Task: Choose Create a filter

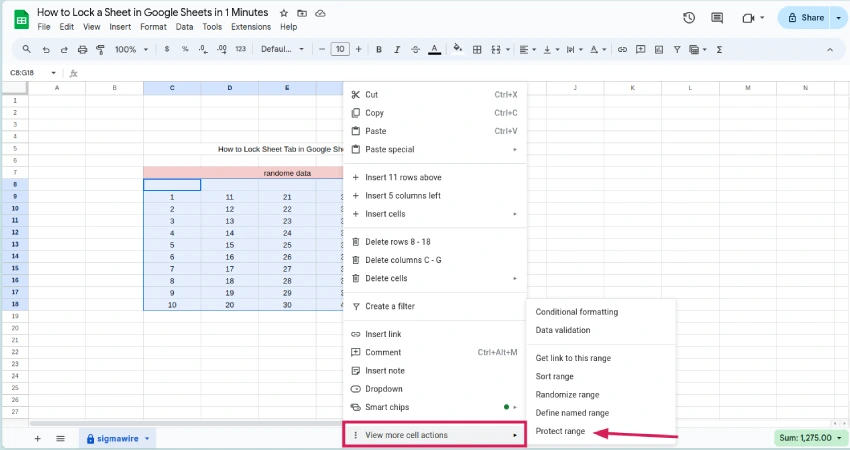Action: click(435, 306)
